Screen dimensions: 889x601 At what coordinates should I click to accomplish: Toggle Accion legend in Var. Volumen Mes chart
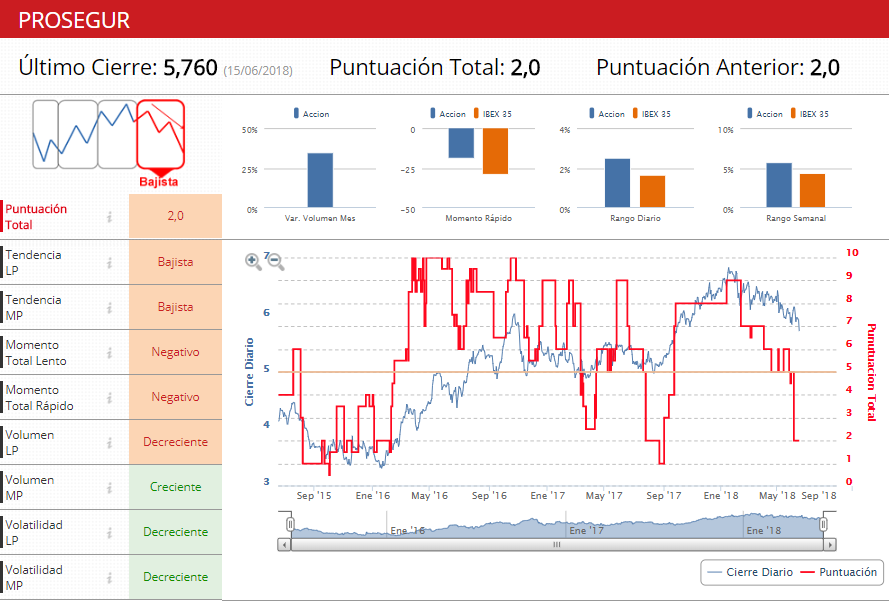coord(311,114)
